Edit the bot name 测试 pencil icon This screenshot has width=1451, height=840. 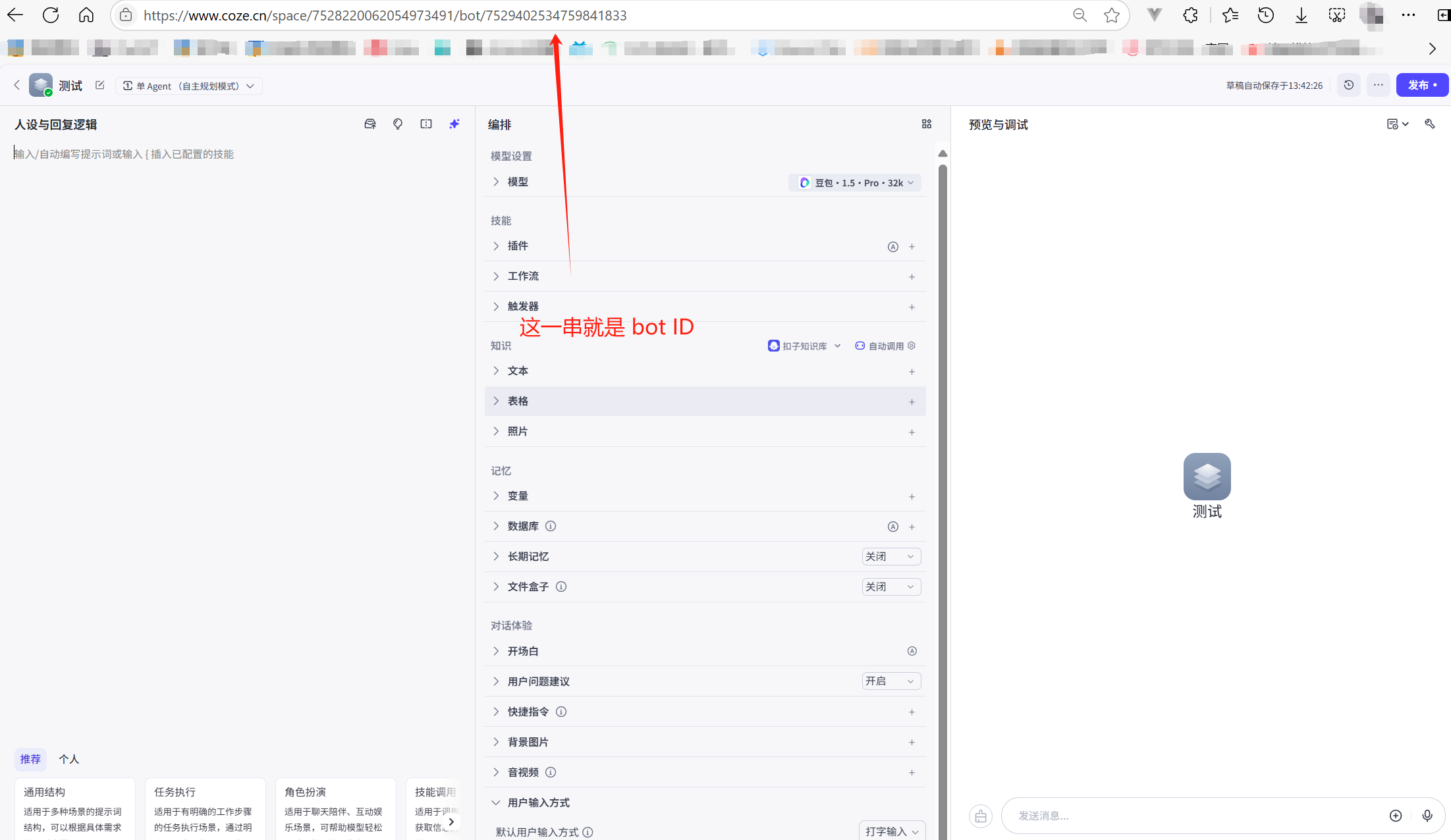[x=100, y=85]
